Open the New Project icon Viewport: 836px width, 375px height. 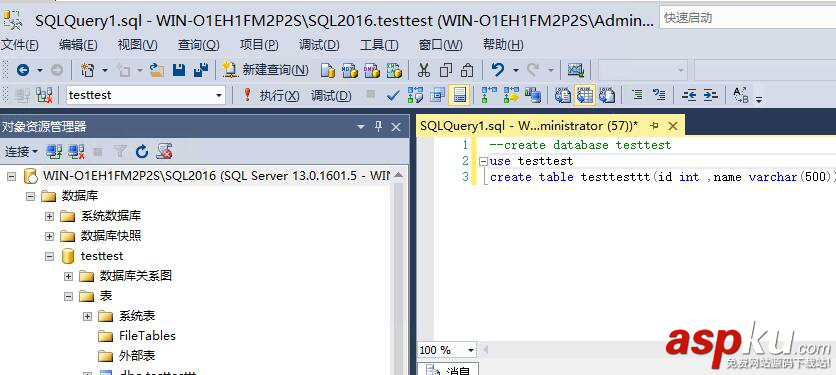(x=87, y=70)
